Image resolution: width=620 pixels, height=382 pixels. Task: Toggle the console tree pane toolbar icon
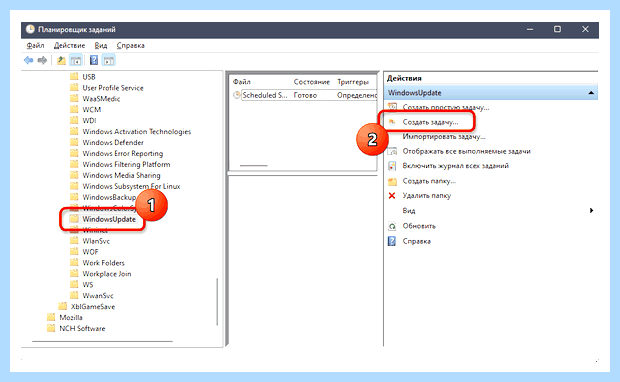[76, 61]
